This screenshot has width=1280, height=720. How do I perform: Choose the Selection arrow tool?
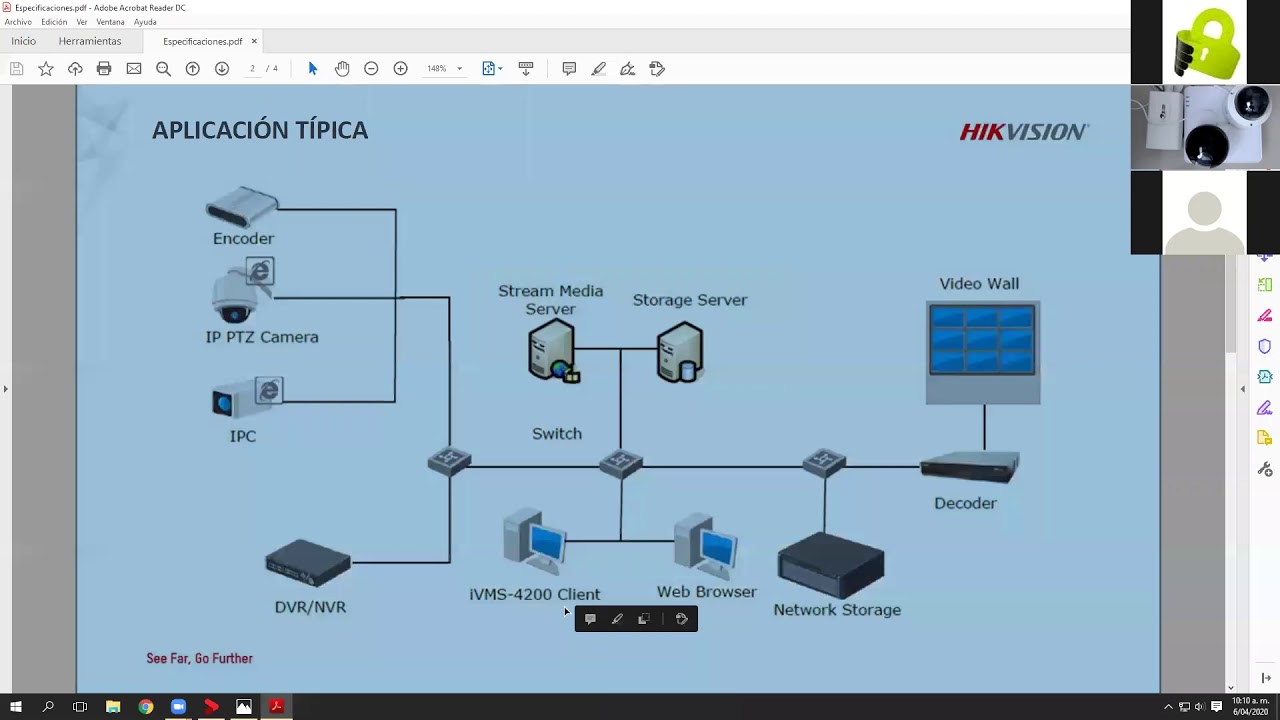click(x=312, y=69)
